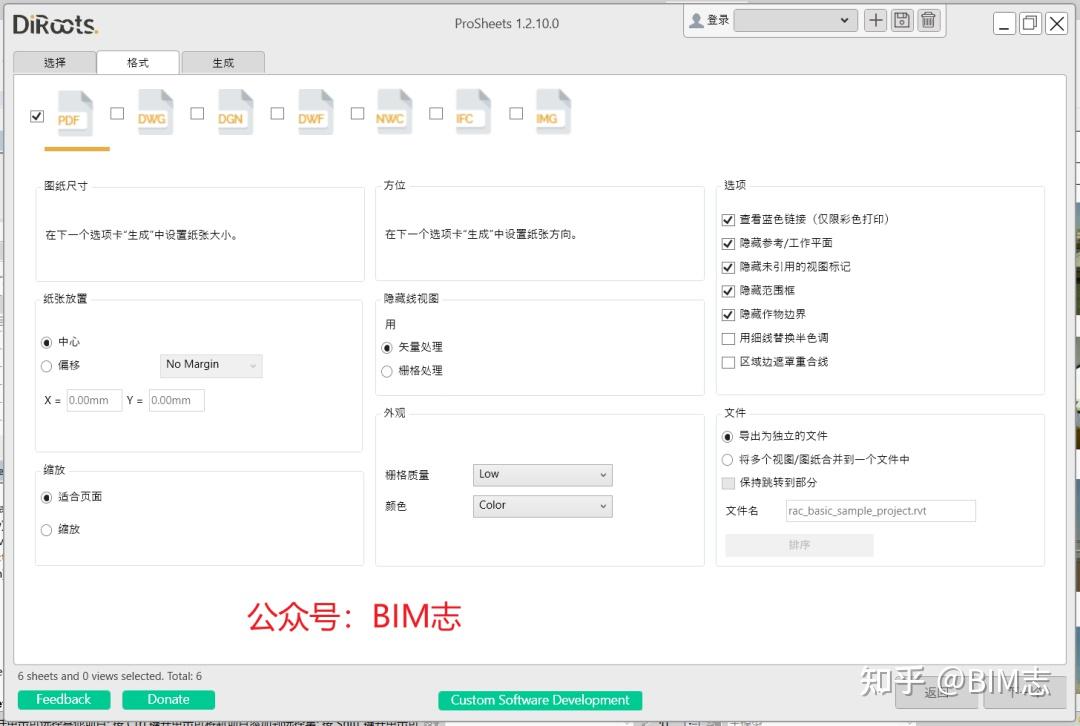Switch to the 生成 tab
The height and width of the screenshot is (726, 1080).
click(x=222, y=62)
